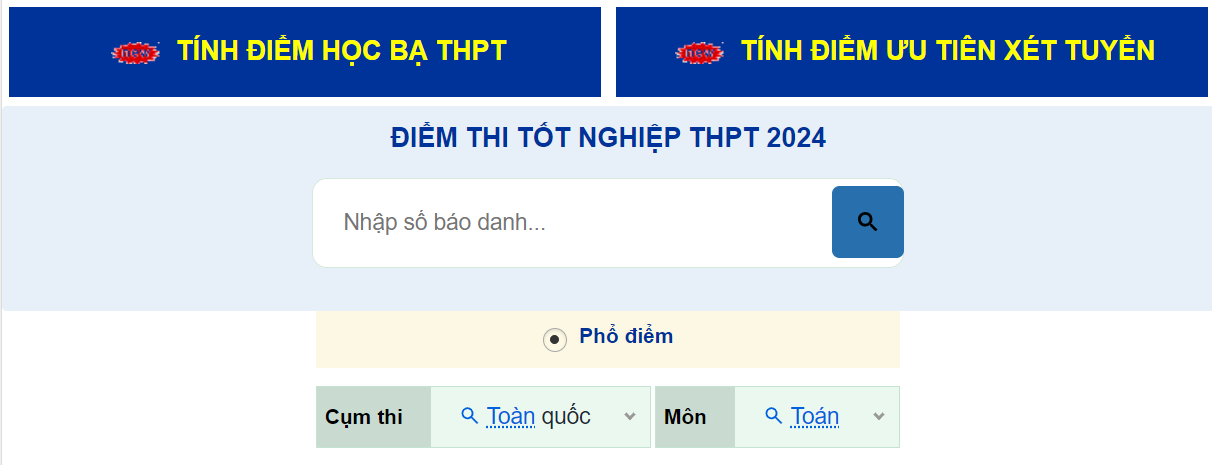Open the Toán subject selection
The width and height of the screenshot is (1212, 465).
click(x=815, y=416)
